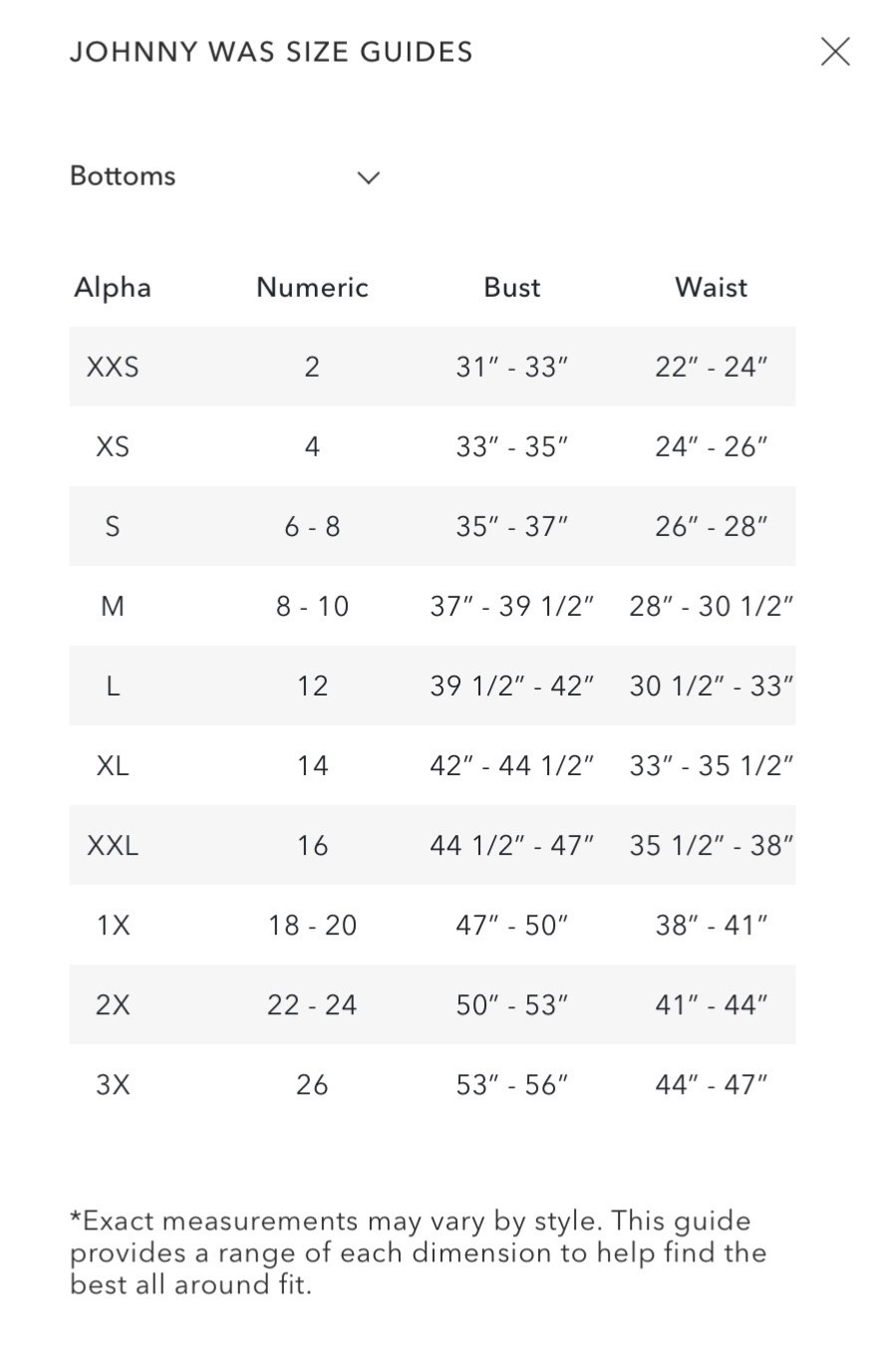Screen dimensions: 878x1372
Task: Click the Waist column header
Action: coord(711,287)
